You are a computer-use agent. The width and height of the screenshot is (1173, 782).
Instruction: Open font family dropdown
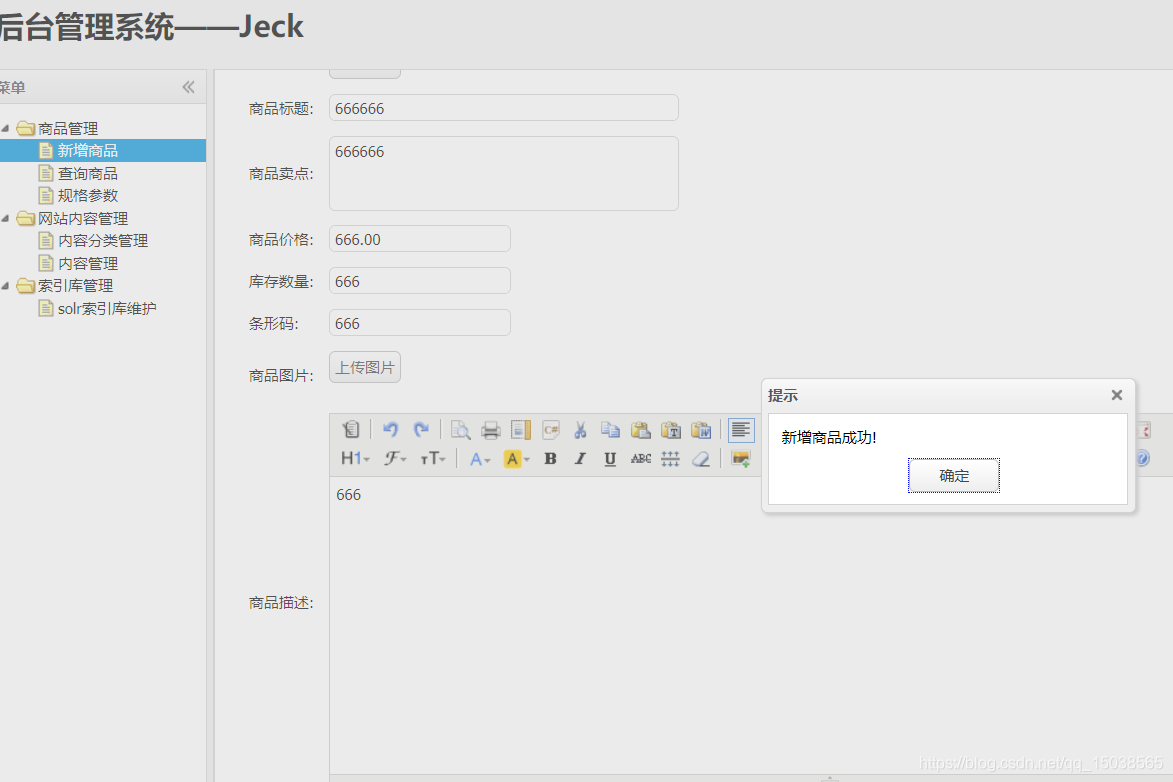(396, 459)
